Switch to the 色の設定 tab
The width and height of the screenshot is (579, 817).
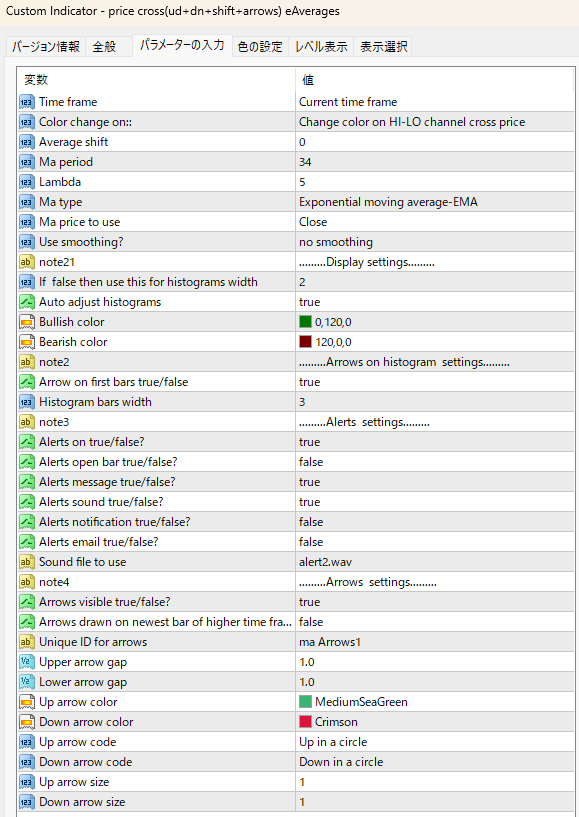pyautogui.click(x=260, y=46)
